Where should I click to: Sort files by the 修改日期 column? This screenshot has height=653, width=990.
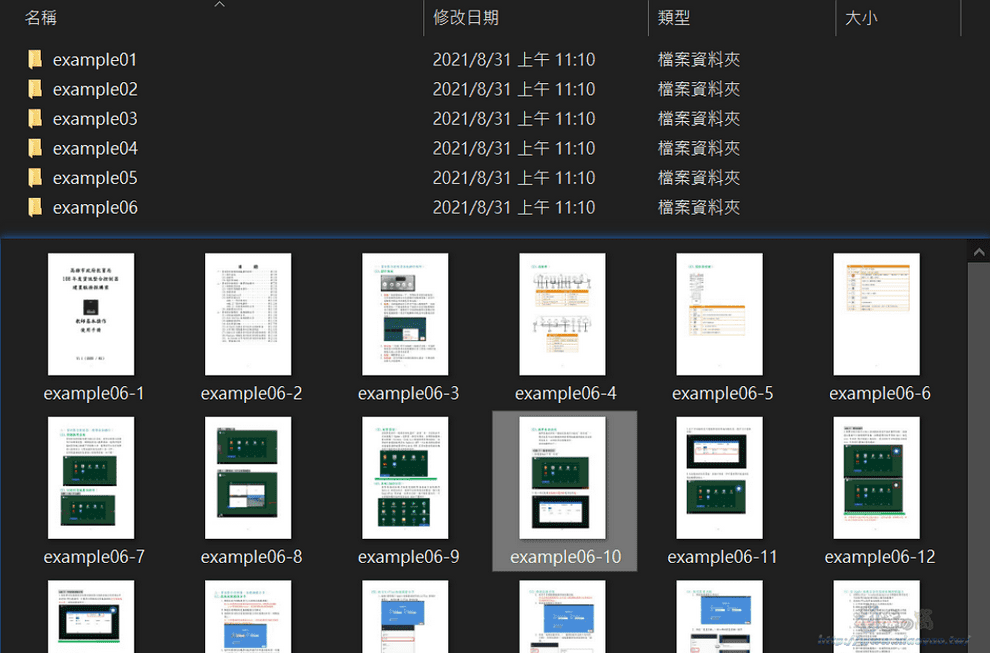(466, 17)
